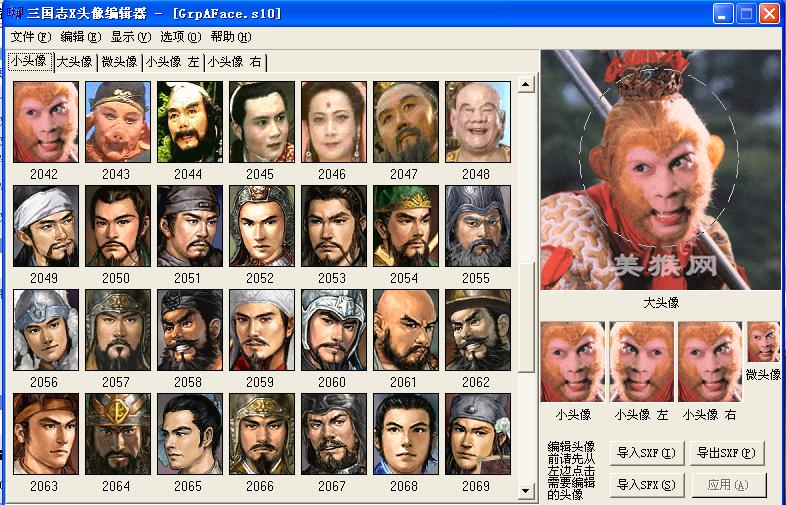Click the application icon in title bar
The image size is (786, 505).
click(15, 12)
